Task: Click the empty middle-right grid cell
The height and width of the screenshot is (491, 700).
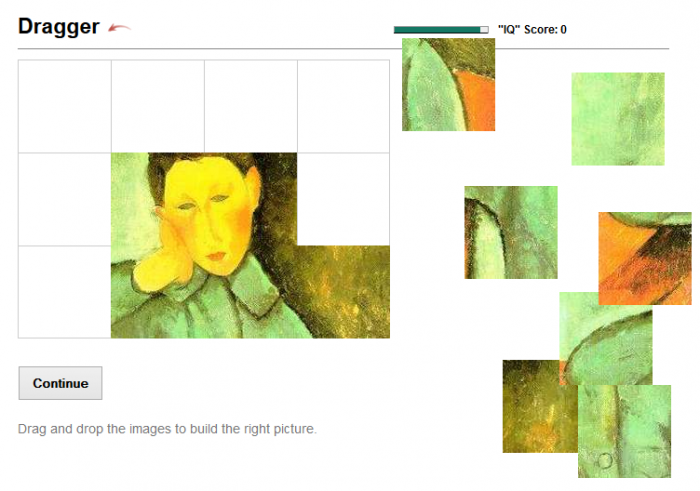Action: pos(343,199)
